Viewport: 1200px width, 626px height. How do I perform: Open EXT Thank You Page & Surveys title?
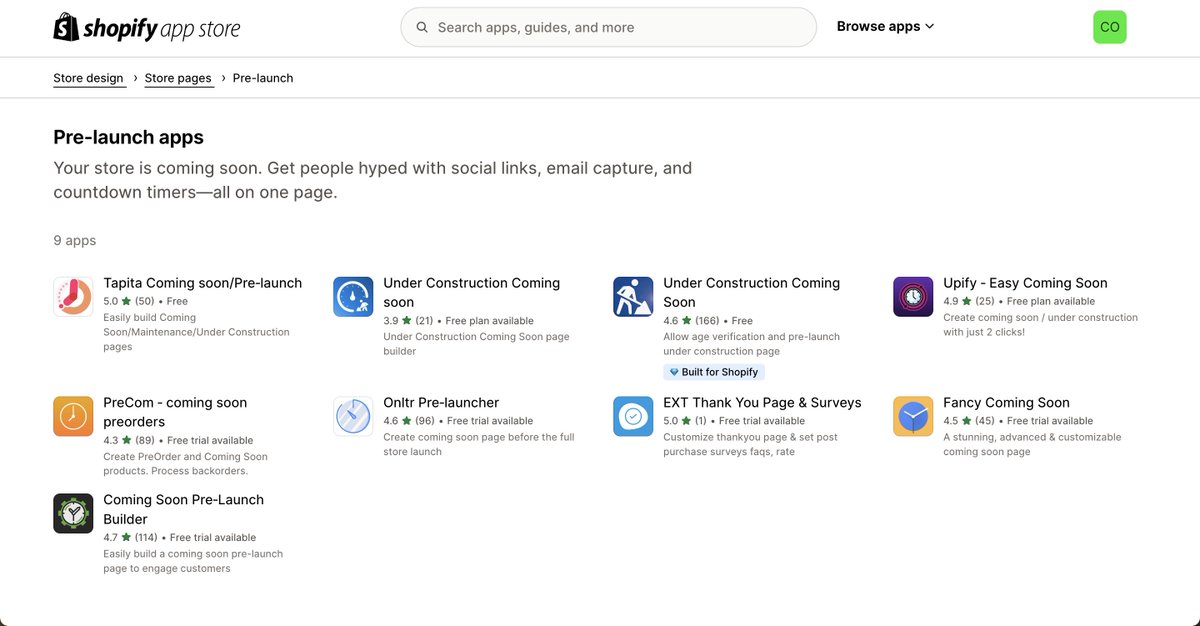tap(762, 402)
